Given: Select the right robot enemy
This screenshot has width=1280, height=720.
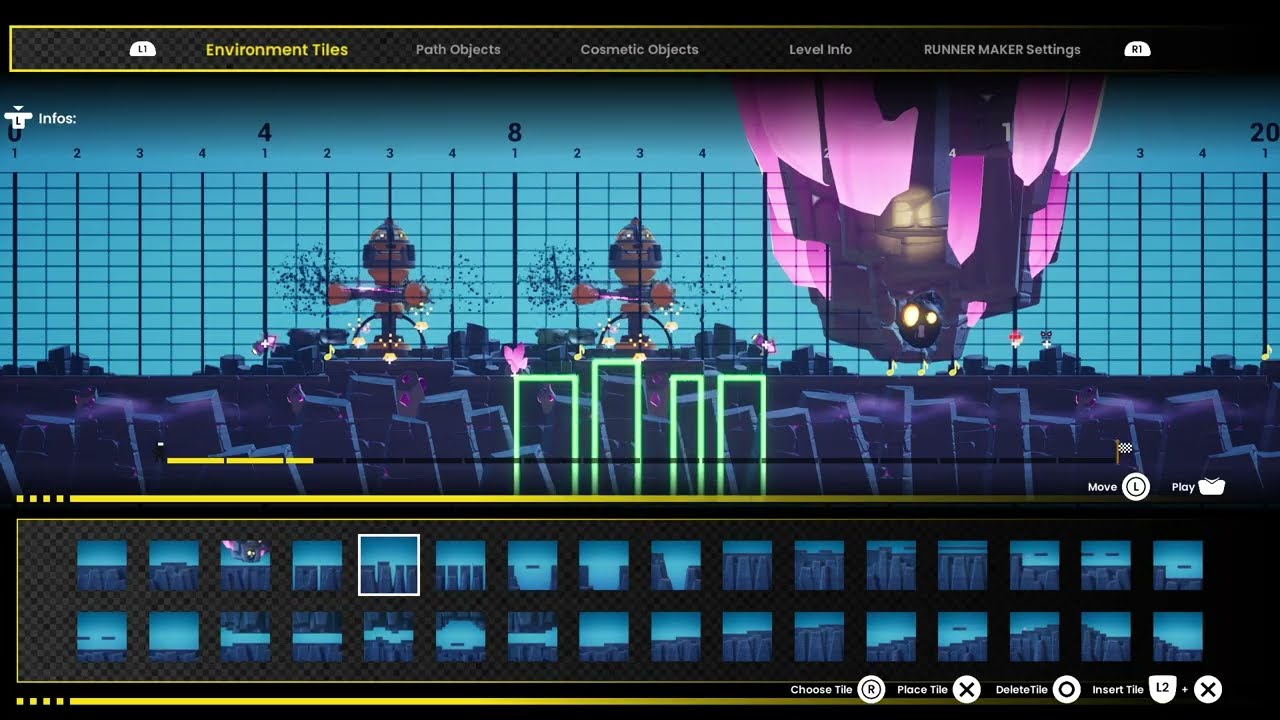Looking at the screenshot, I should pos(633,290).
